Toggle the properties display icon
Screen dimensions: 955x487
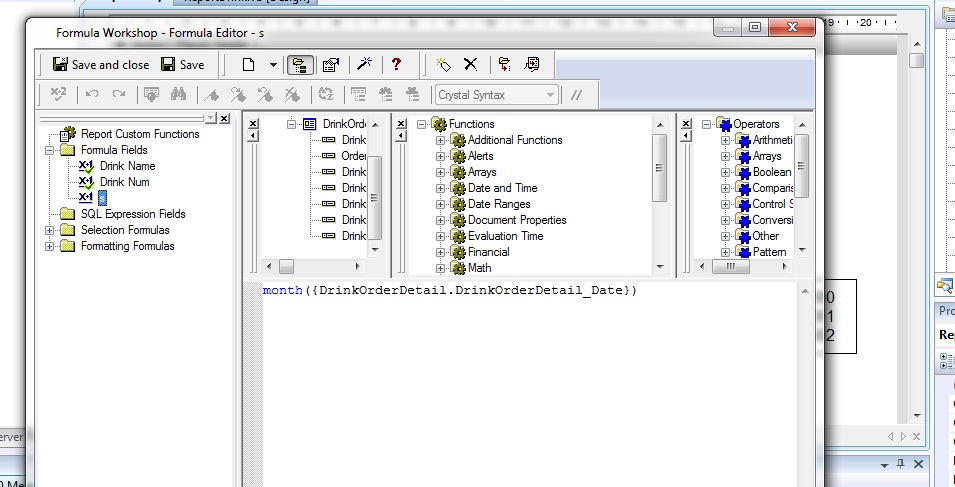[x=331, y=65]
